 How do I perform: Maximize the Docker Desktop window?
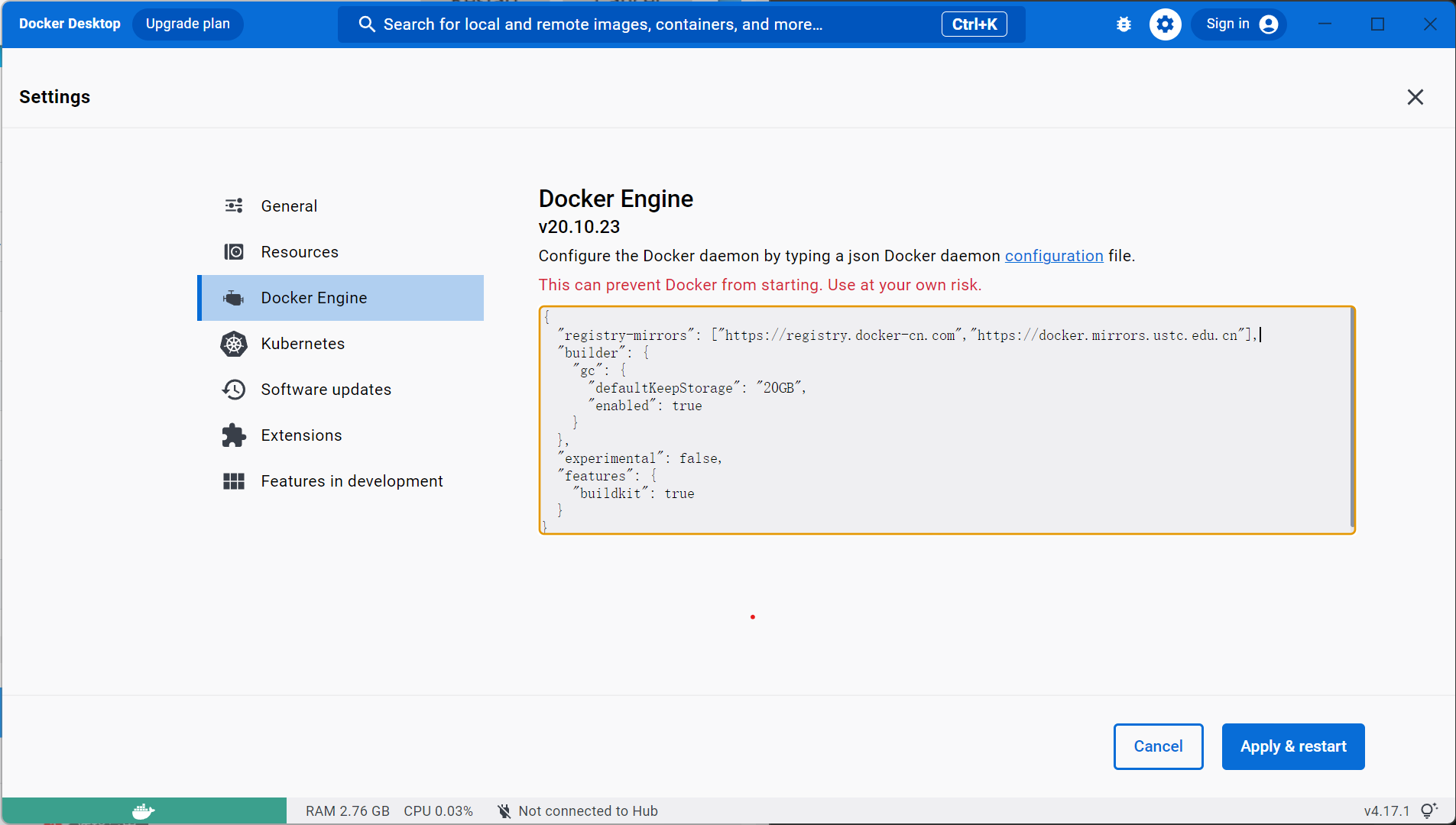pos(1378,24)
